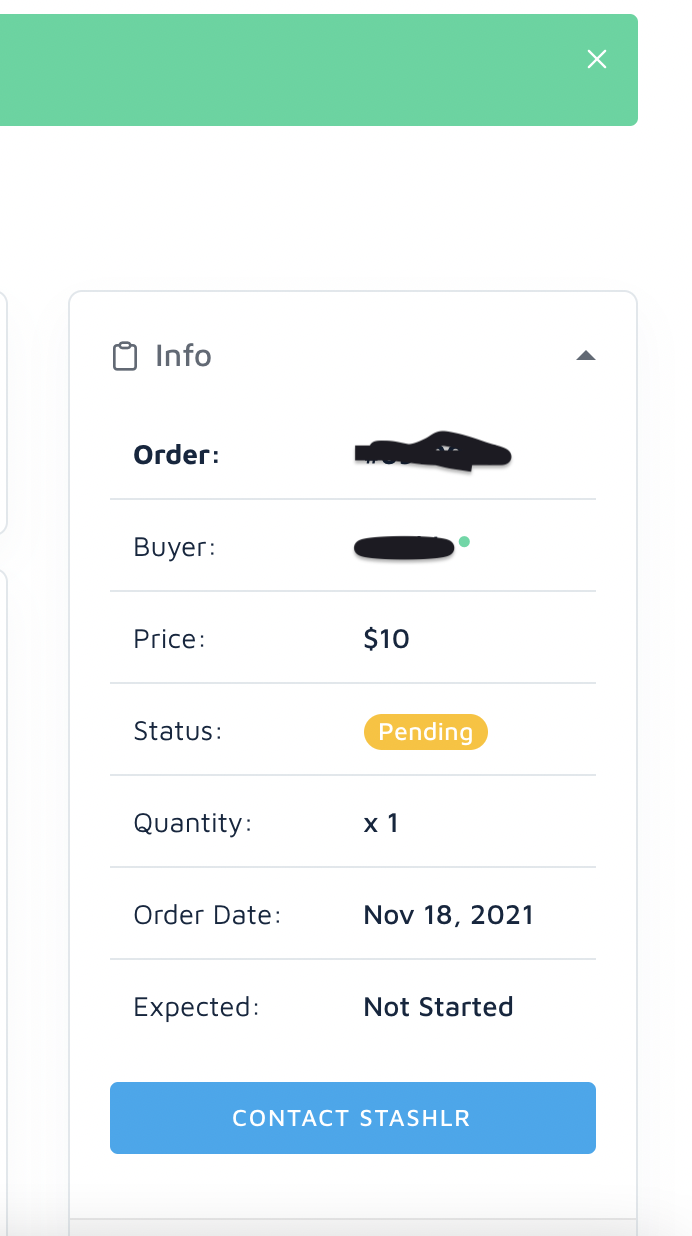Open the redacted buyer name link
The width and height of the screenshot is (692, 1236).
(405, 548)
